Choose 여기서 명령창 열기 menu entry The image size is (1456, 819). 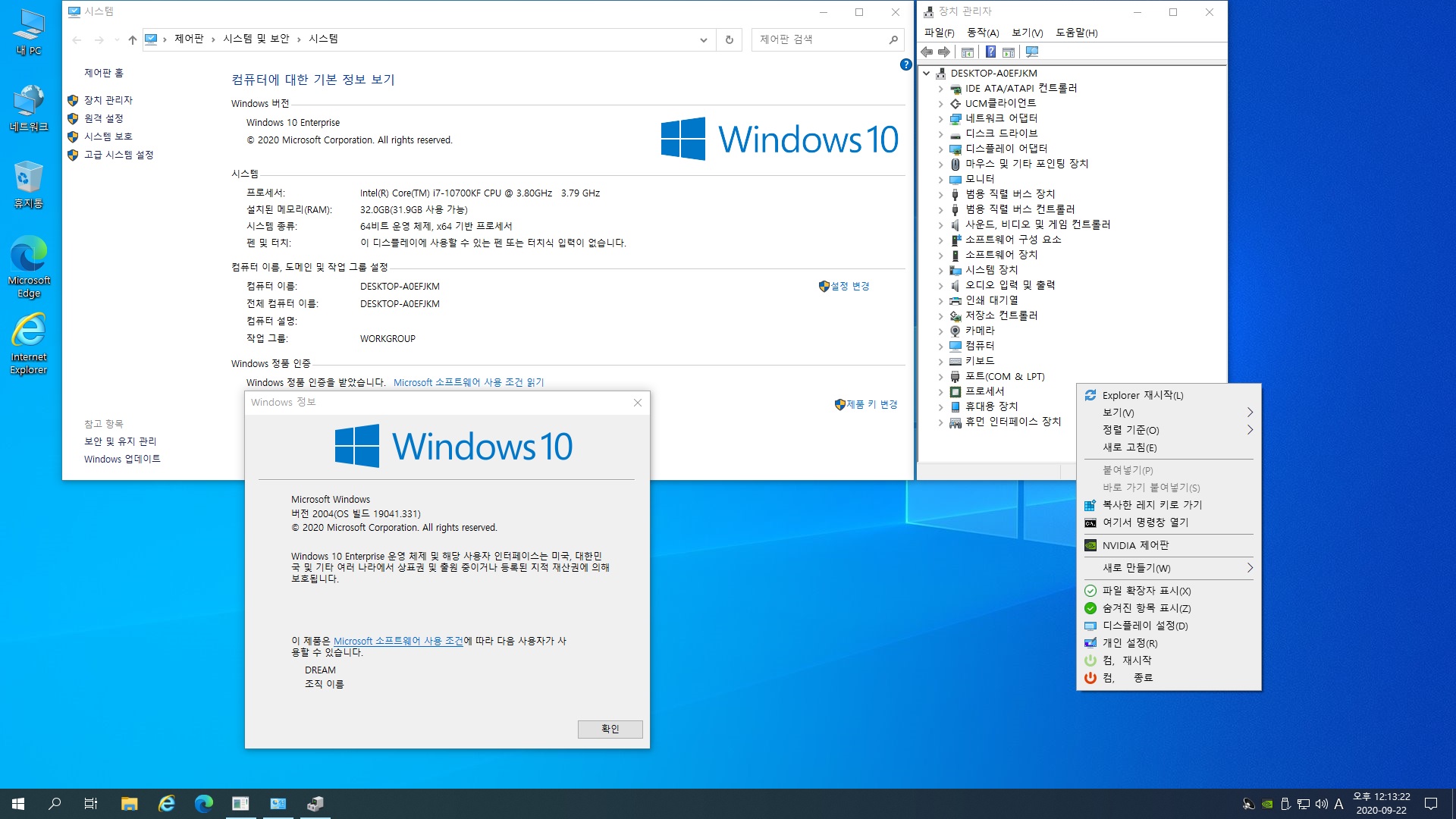(x=1169, y=522)
